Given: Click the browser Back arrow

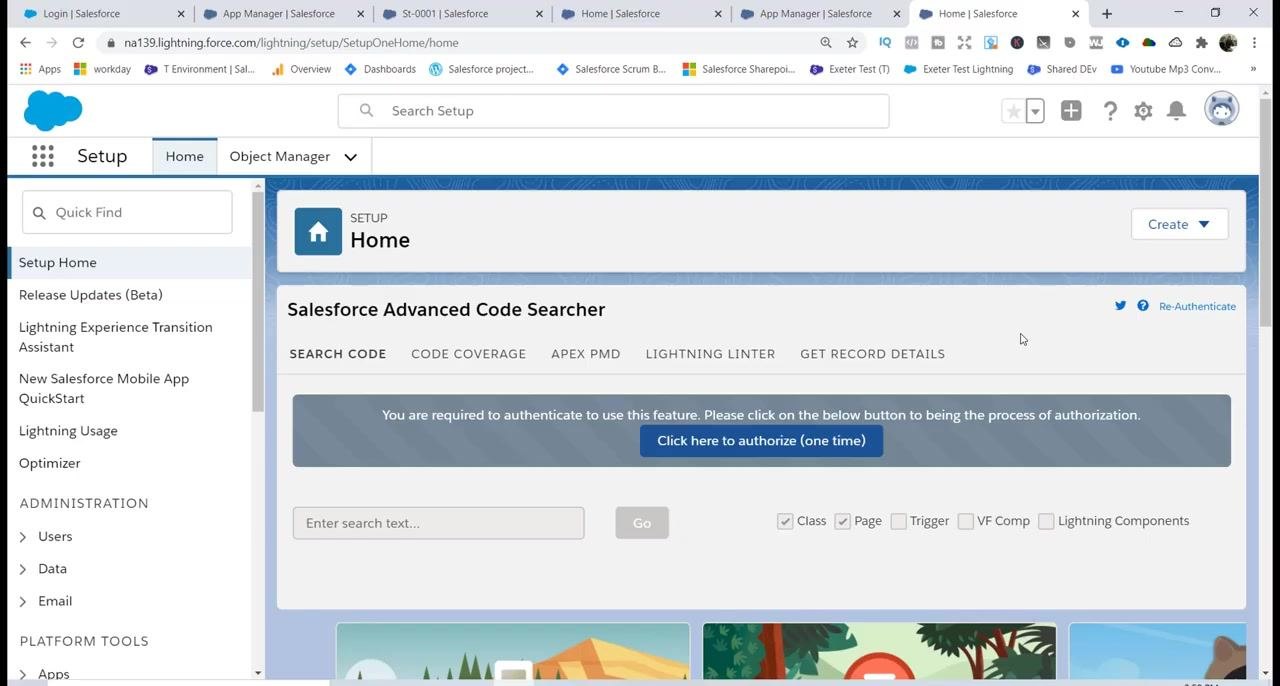Looking at the screenshot, I should click(25, 43).
